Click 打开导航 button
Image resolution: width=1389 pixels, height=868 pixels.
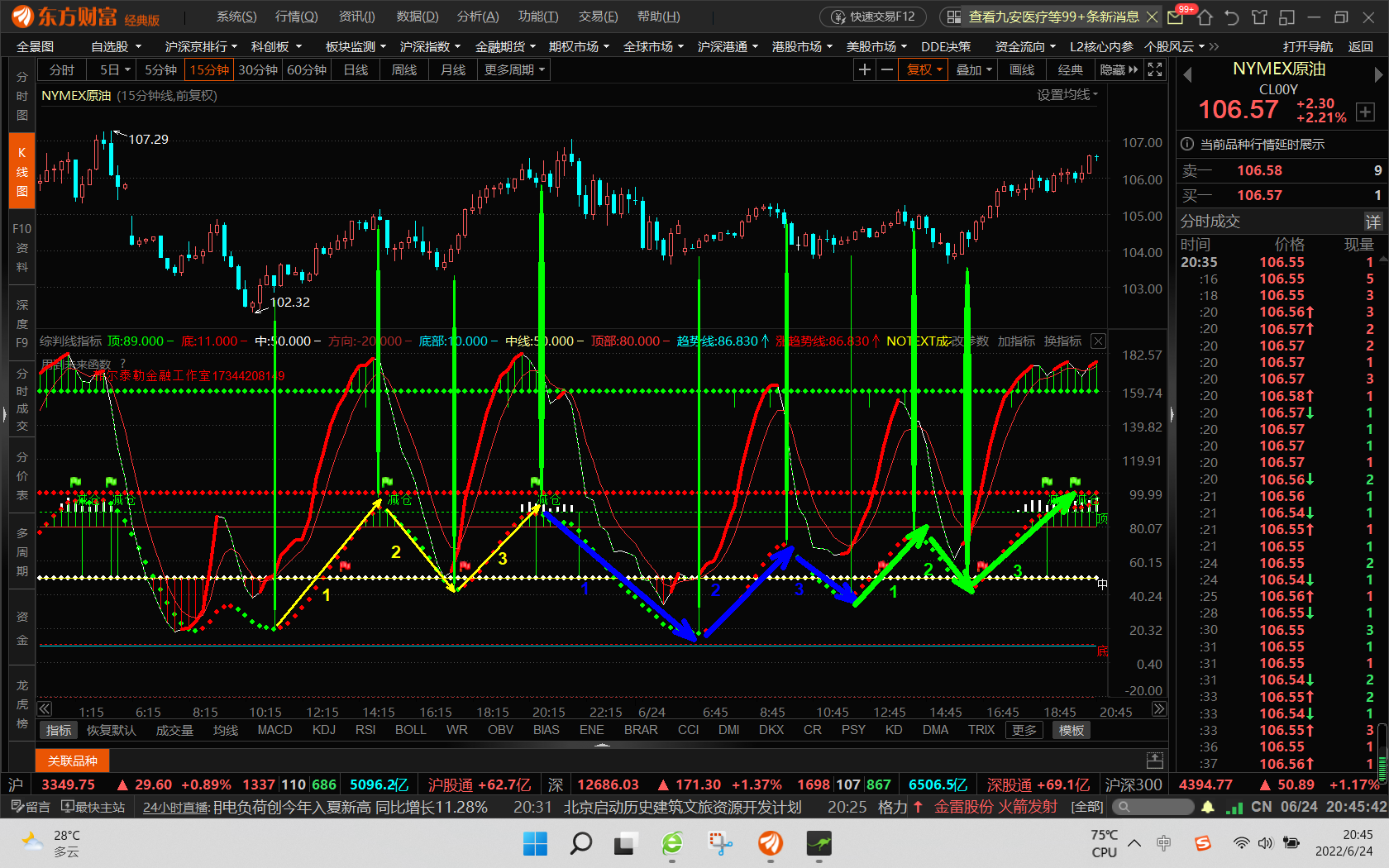click(1308, 47)
